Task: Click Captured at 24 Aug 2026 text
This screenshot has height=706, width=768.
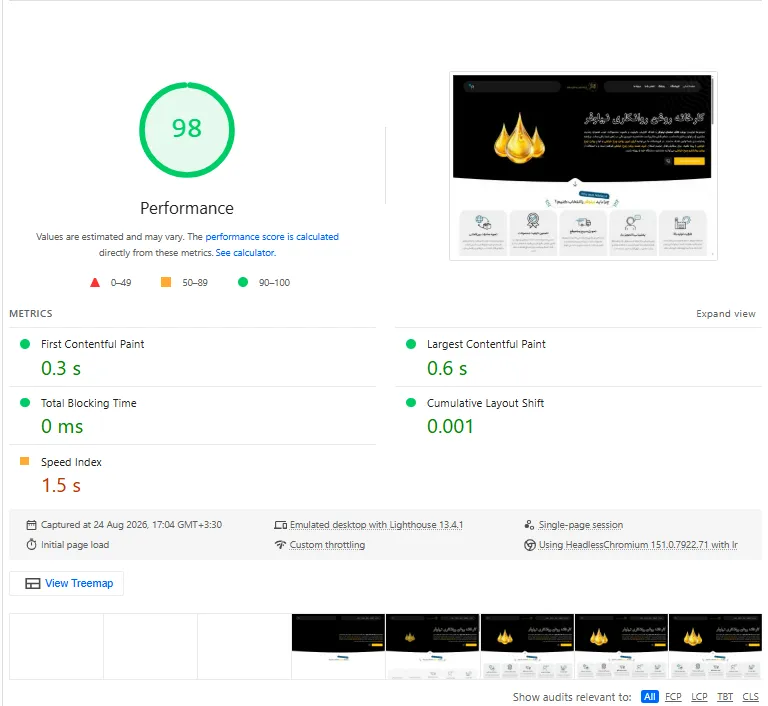Action: pyautogui.click(x=131, y=525)
